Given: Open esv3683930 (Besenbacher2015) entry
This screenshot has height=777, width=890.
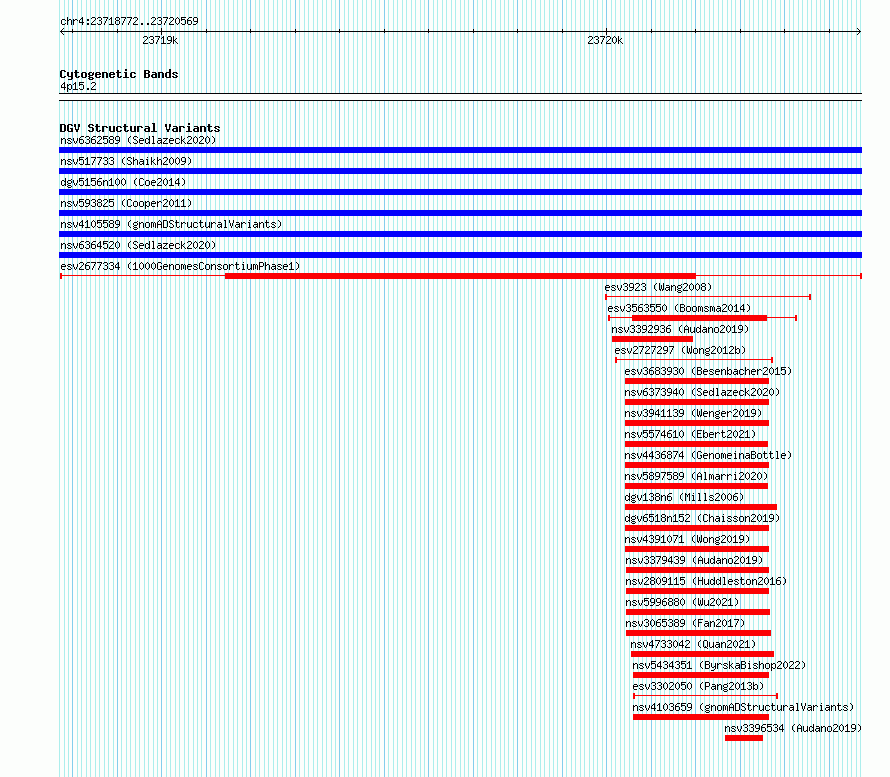Looking at the screenshot, I should coord(708,371).
